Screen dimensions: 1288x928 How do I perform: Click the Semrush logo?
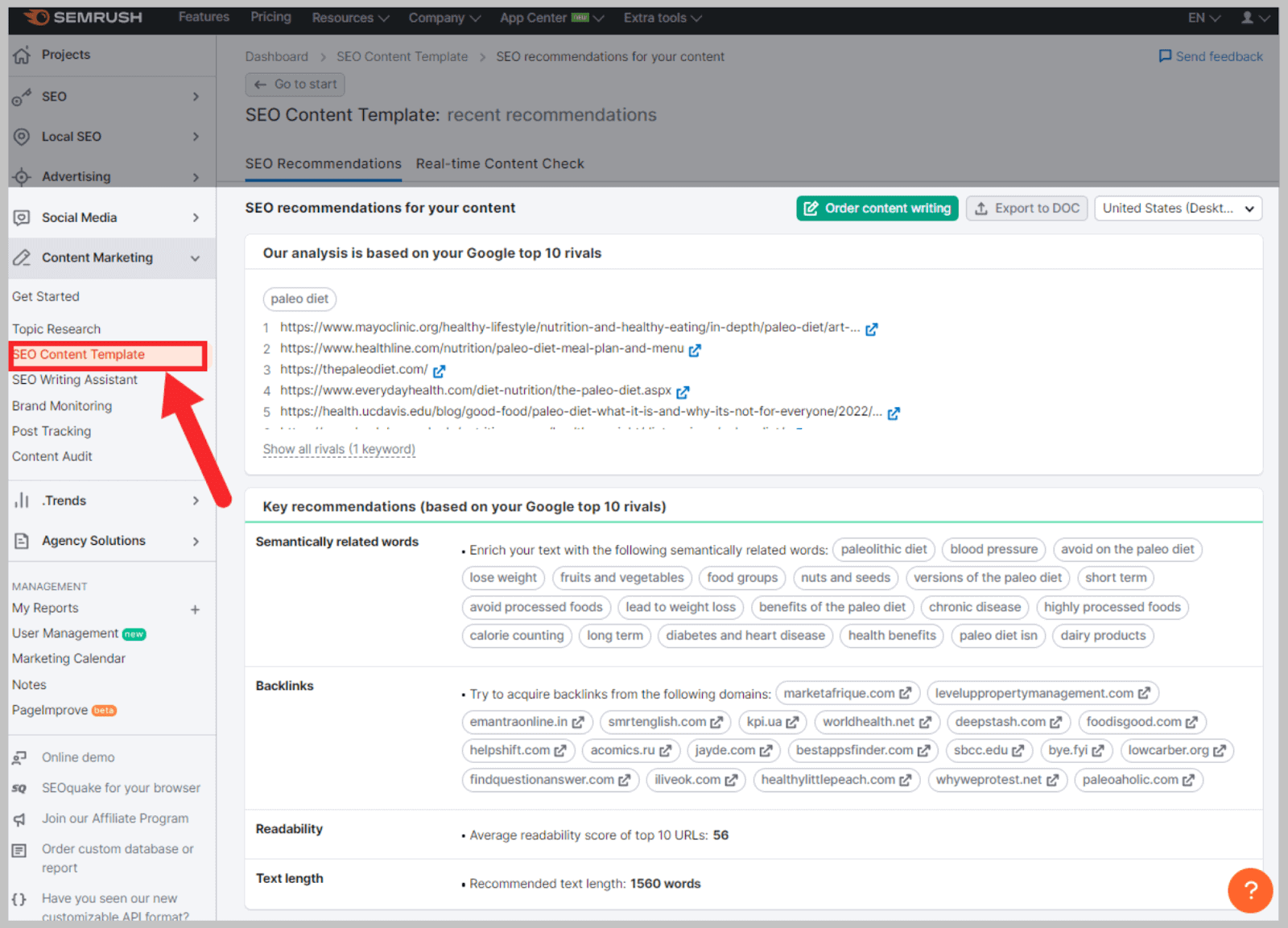pyautogui.click(x=83, y=17)
